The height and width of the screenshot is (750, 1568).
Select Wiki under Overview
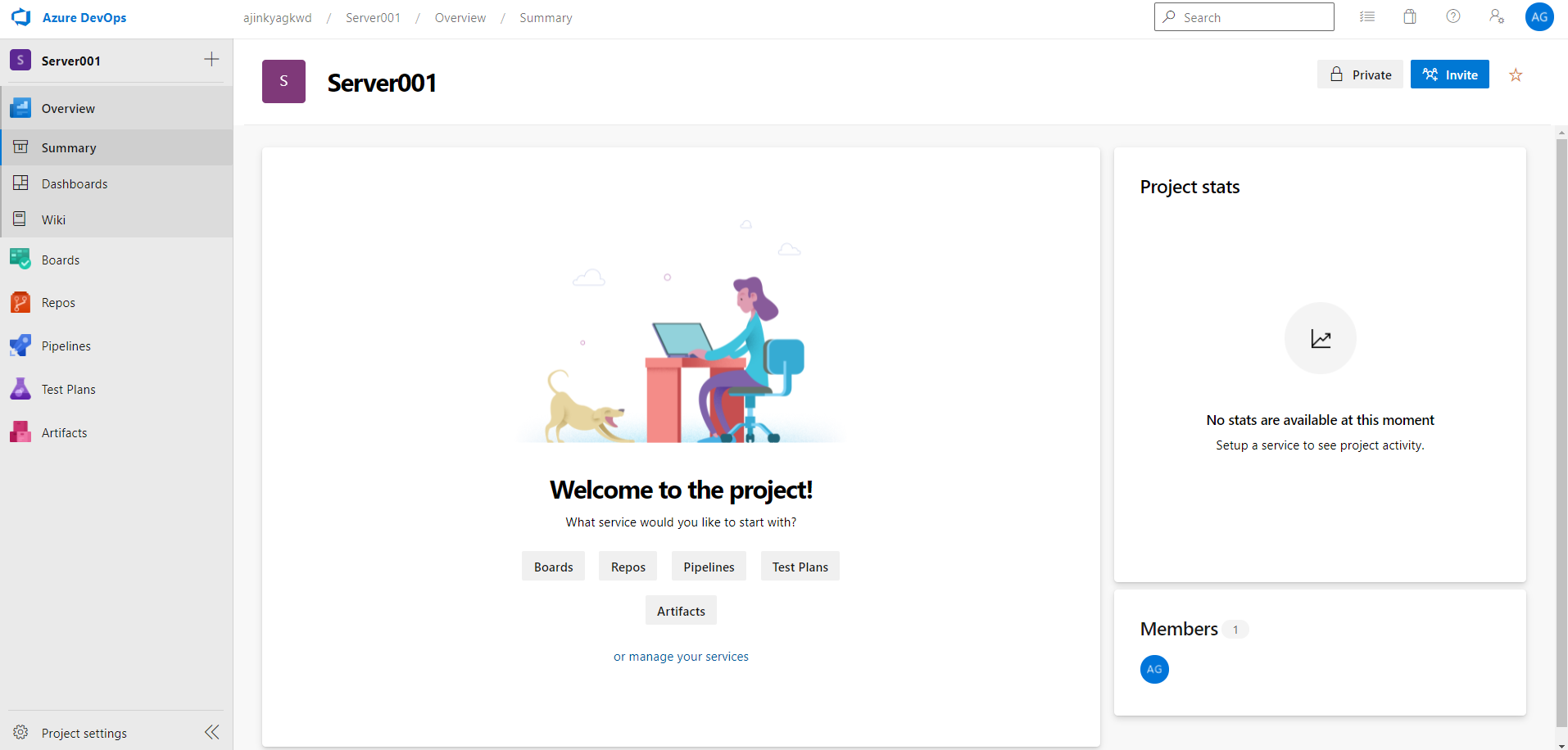(x=53, y=220)
